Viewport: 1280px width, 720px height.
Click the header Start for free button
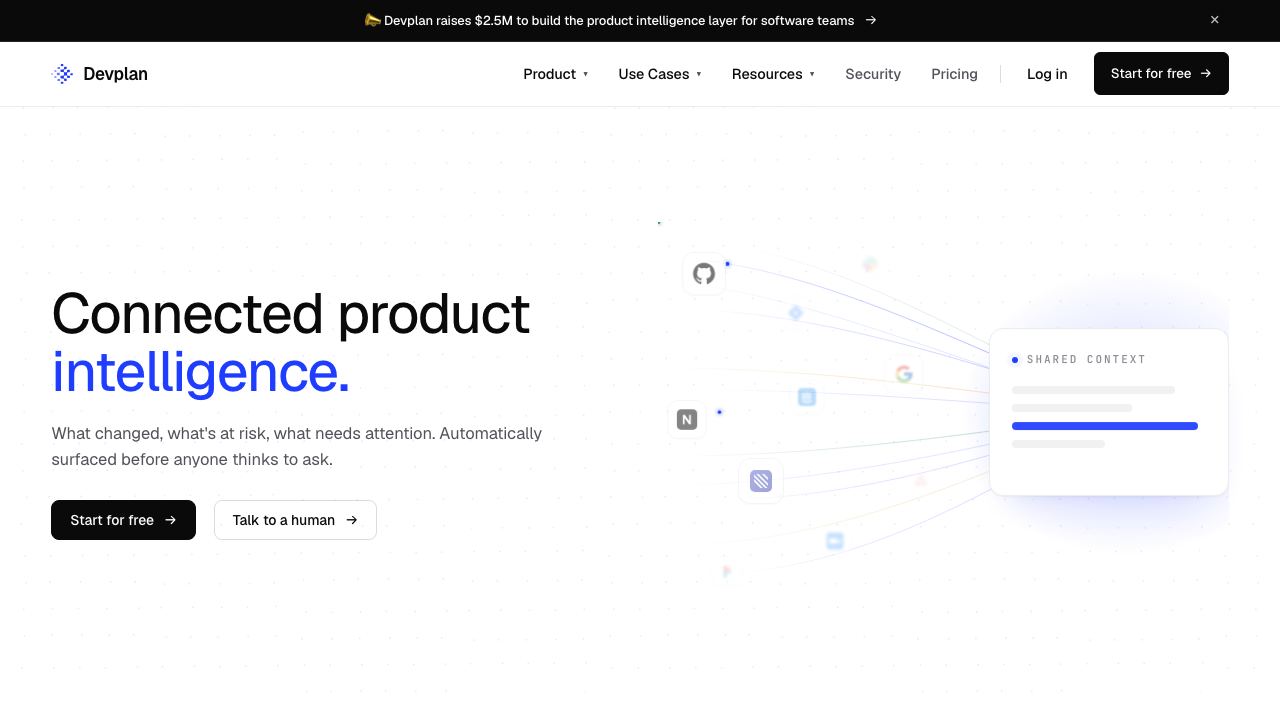tap(1161, 74)
